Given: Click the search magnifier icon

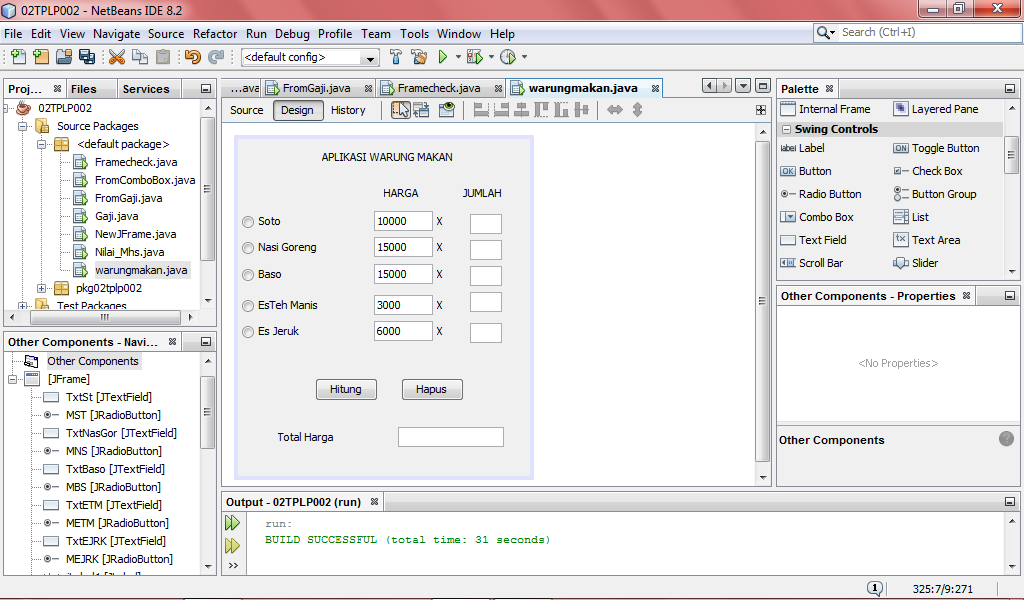Looking at the screenshot, I should [x=824, y=32].
